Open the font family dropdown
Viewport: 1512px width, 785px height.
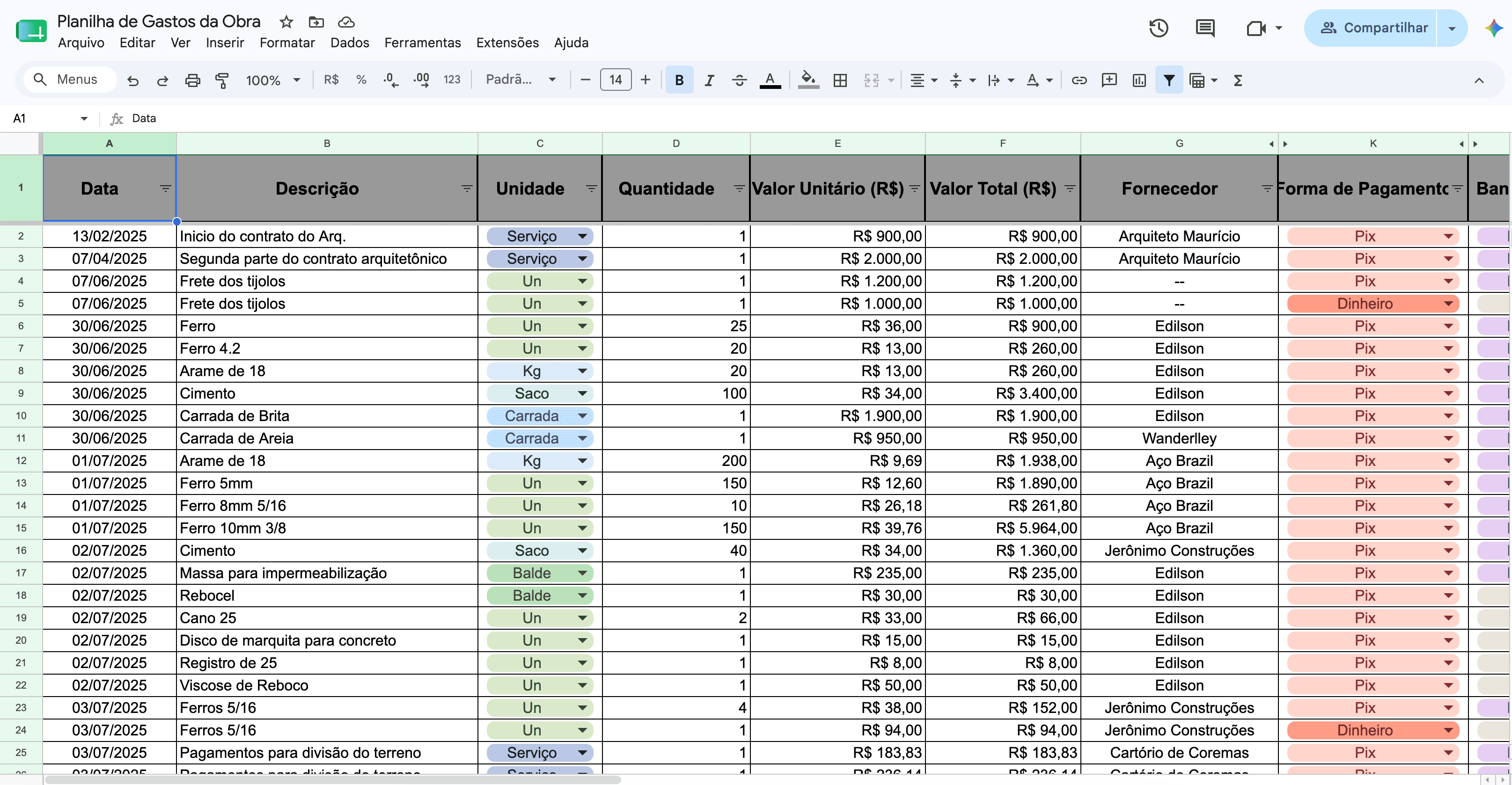click(x=521, y=80)
